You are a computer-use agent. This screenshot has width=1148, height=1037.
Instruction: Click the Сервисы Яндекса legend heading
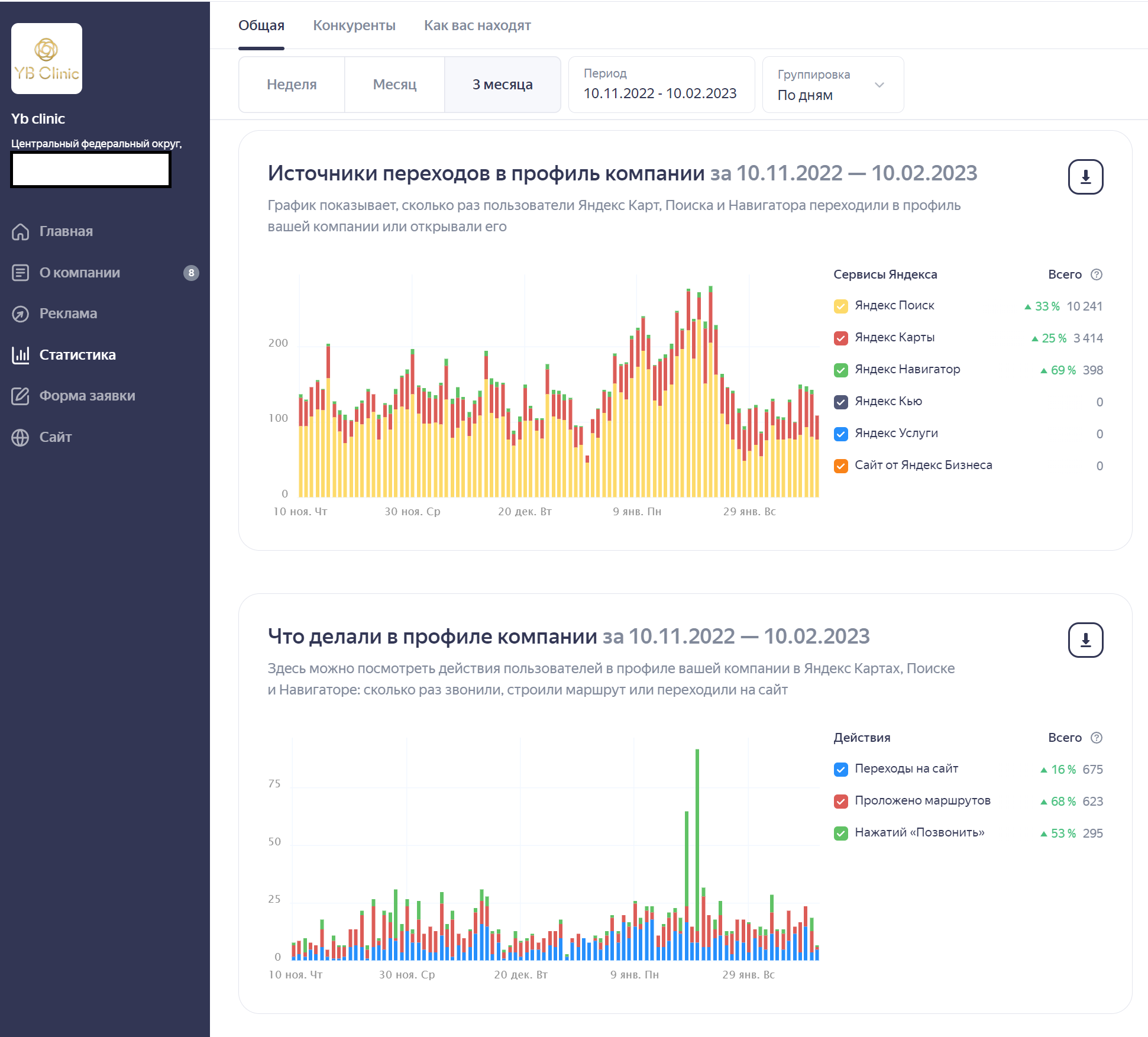point(885,274)
